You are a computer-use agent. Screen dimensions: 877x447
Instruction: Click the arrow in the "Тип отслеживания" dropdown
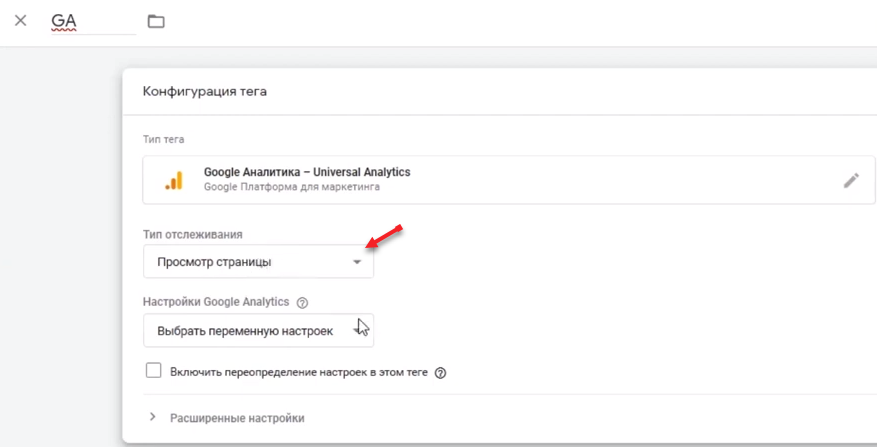tap(357, 262)
